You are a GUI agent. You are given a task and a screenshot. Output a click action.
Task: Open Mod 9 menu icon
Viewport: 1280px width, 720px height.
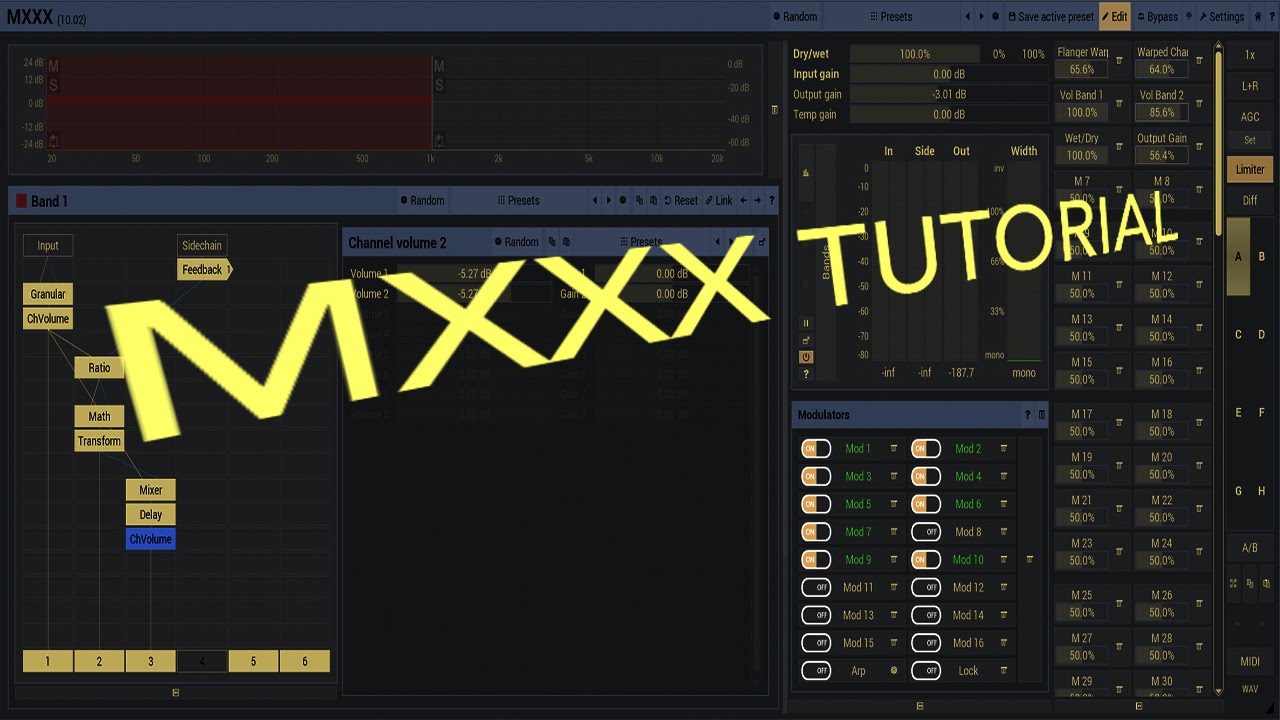pyautogui.click(x=894, y=560)
